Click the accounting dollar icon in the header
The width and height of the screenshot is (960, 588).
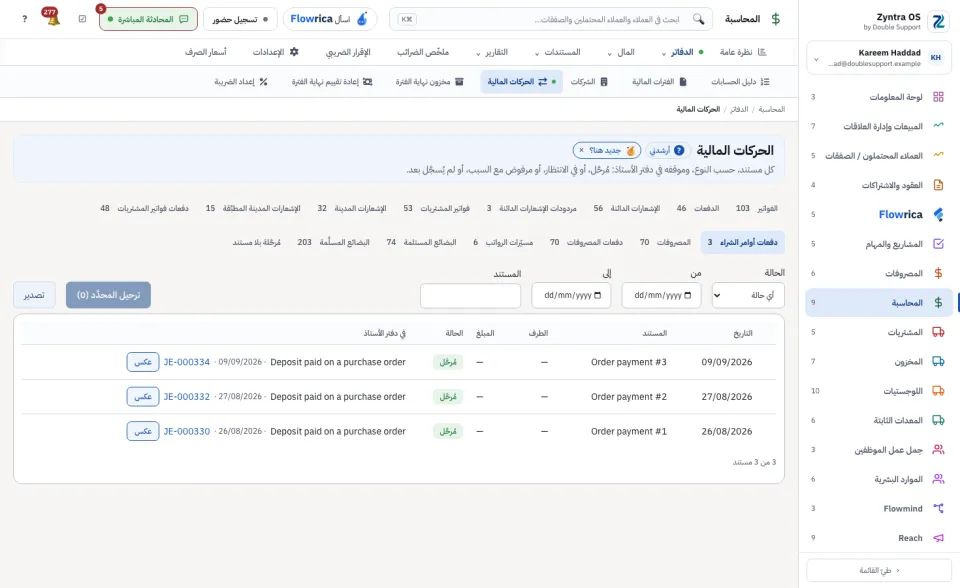(776, 19)
